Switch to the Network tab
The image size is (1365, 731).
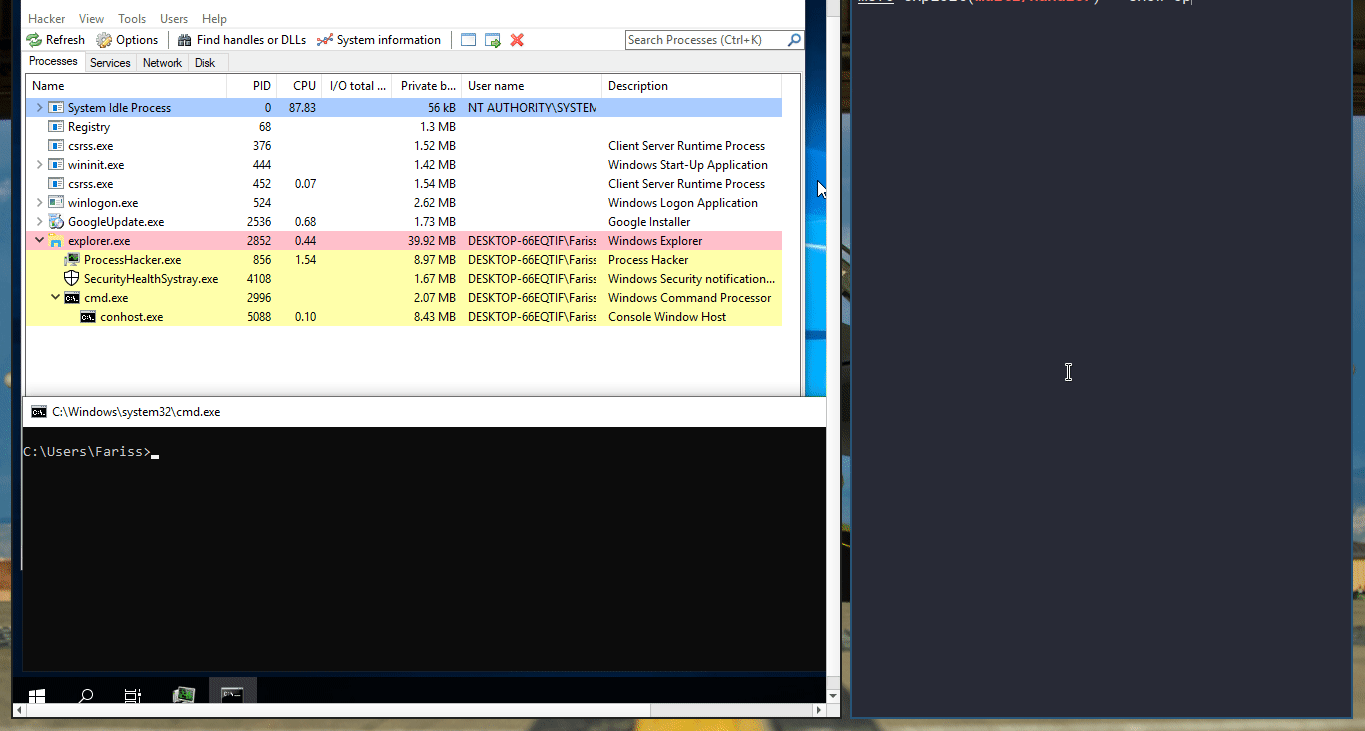(x=162, y=63)
